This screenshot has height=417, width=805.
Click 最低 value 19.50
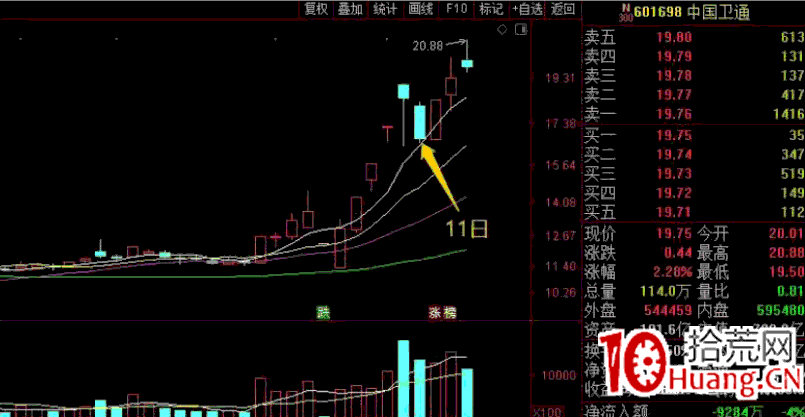click(x=786, y=272)
